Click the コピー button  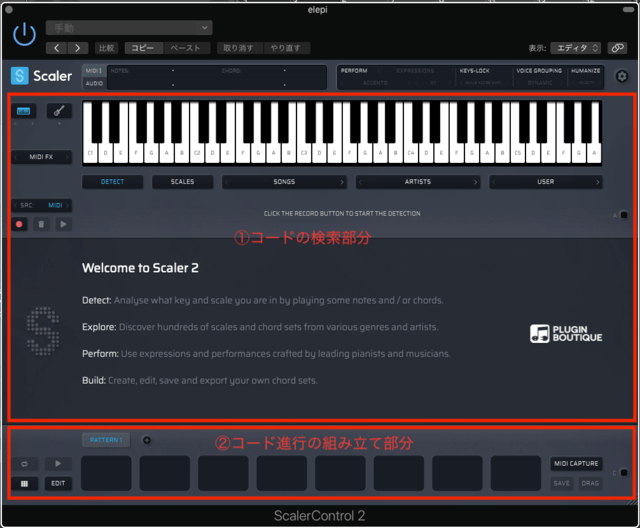click(x=144, y=48)
